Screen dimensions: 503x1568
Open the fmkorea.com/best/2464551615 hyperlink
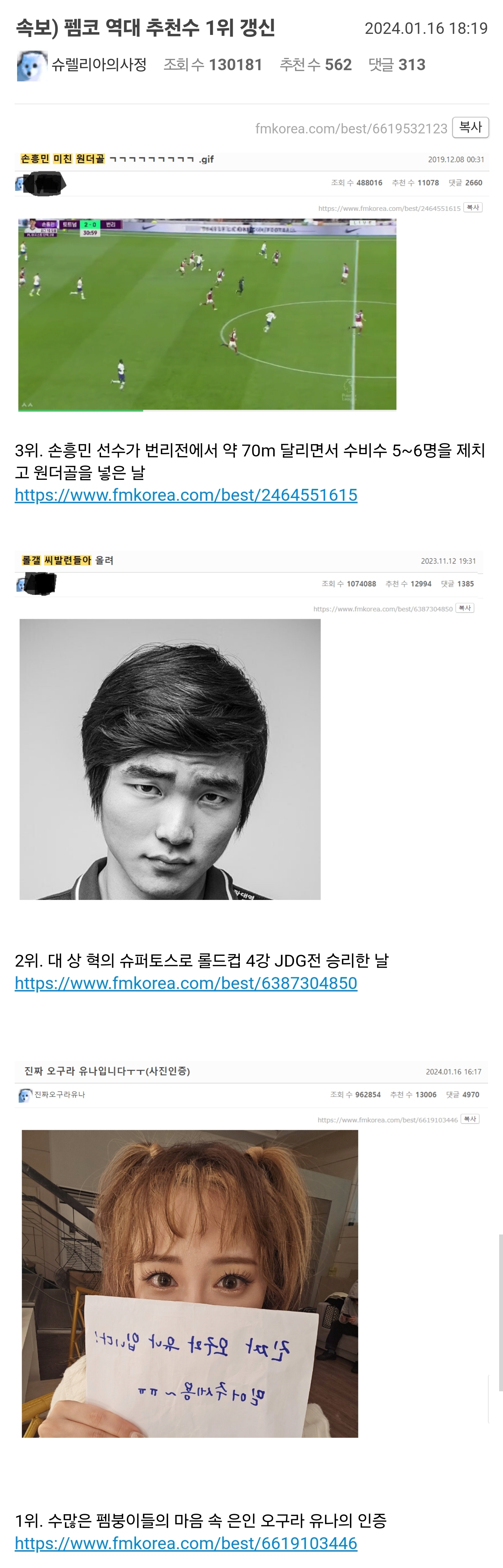186,495
